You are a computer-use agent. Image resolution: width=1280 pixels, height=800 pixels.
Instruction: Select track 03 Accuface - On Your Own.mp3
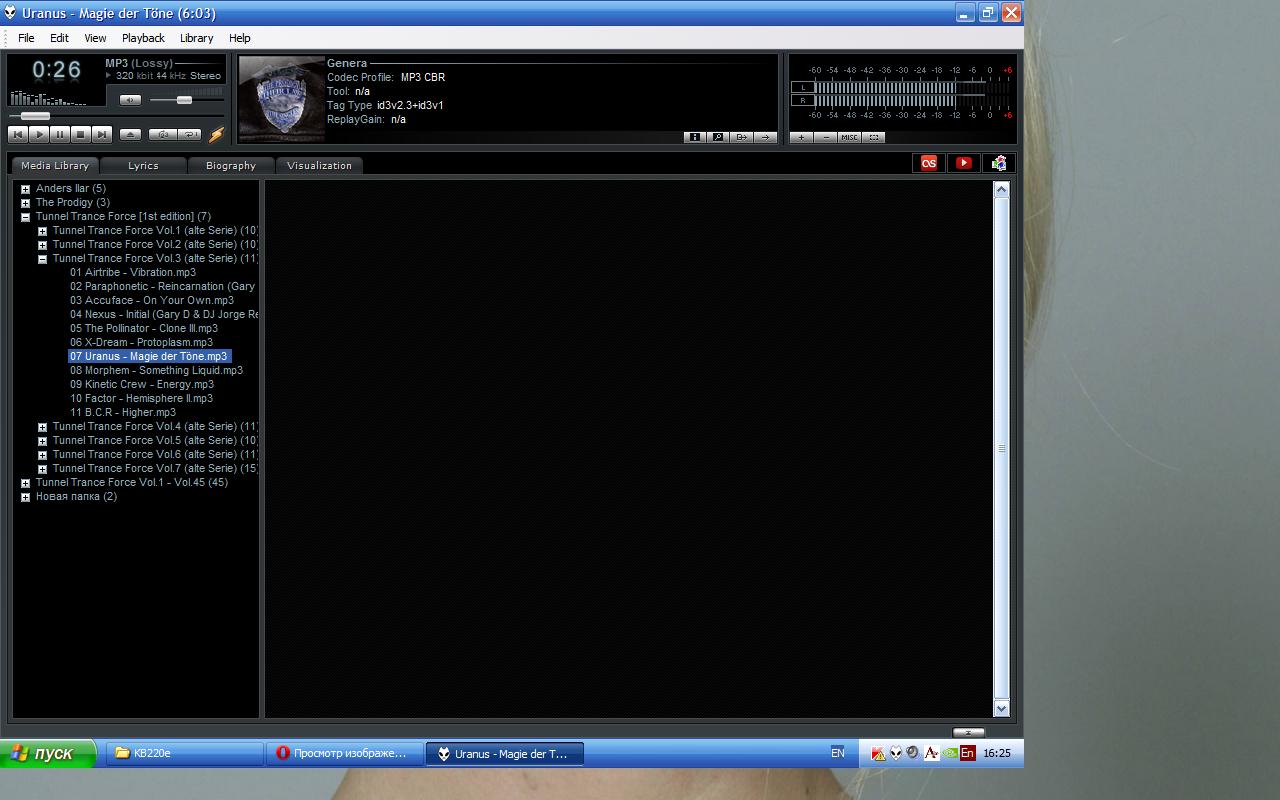(x=152, y=300)
